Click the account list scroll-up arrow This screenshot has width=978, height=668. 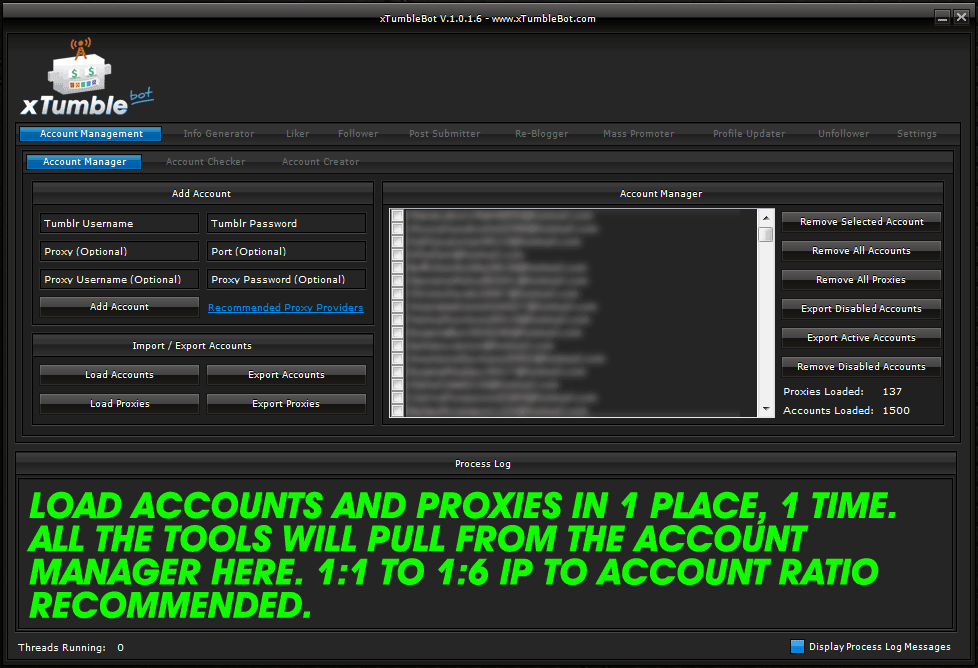click(x=766, y=218)
